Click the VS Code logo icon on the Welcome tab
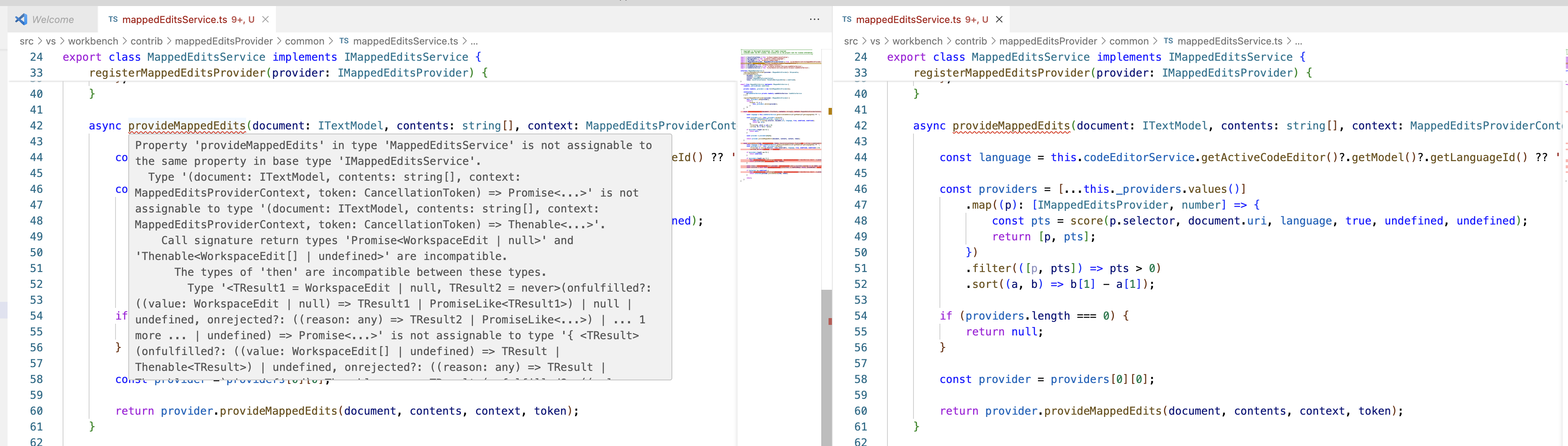Image resolution: width=1568 pixels, height=446 pixels. pyautogui.click(x=22, y=19)
